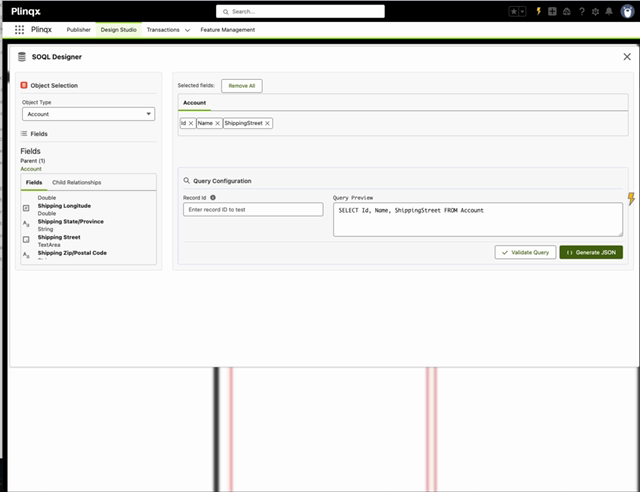Open the Transactions tab
Screen dimensions: 640x492
163,30
